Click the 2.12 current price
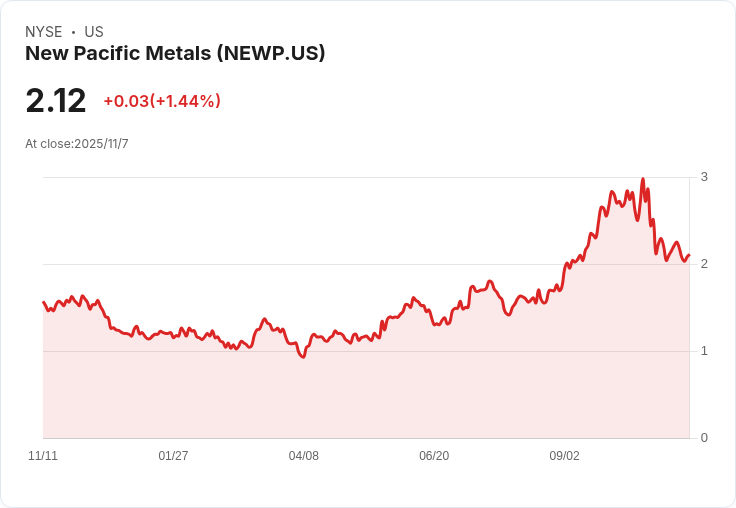This screenshot has height=508, width=736. 56,101
